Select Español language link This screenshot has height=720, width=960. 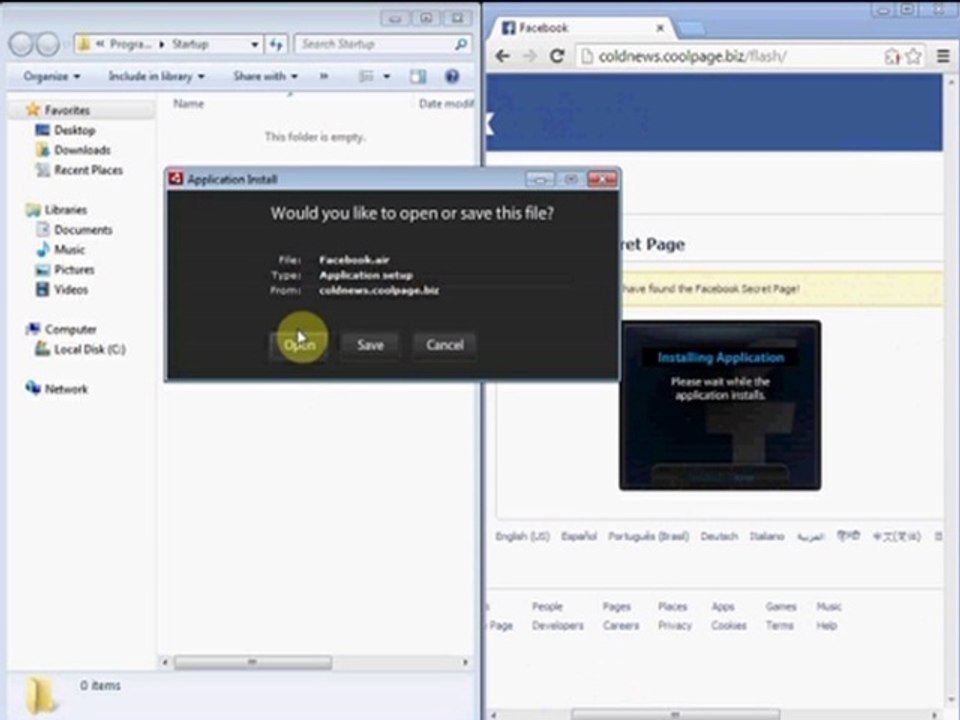579,536
